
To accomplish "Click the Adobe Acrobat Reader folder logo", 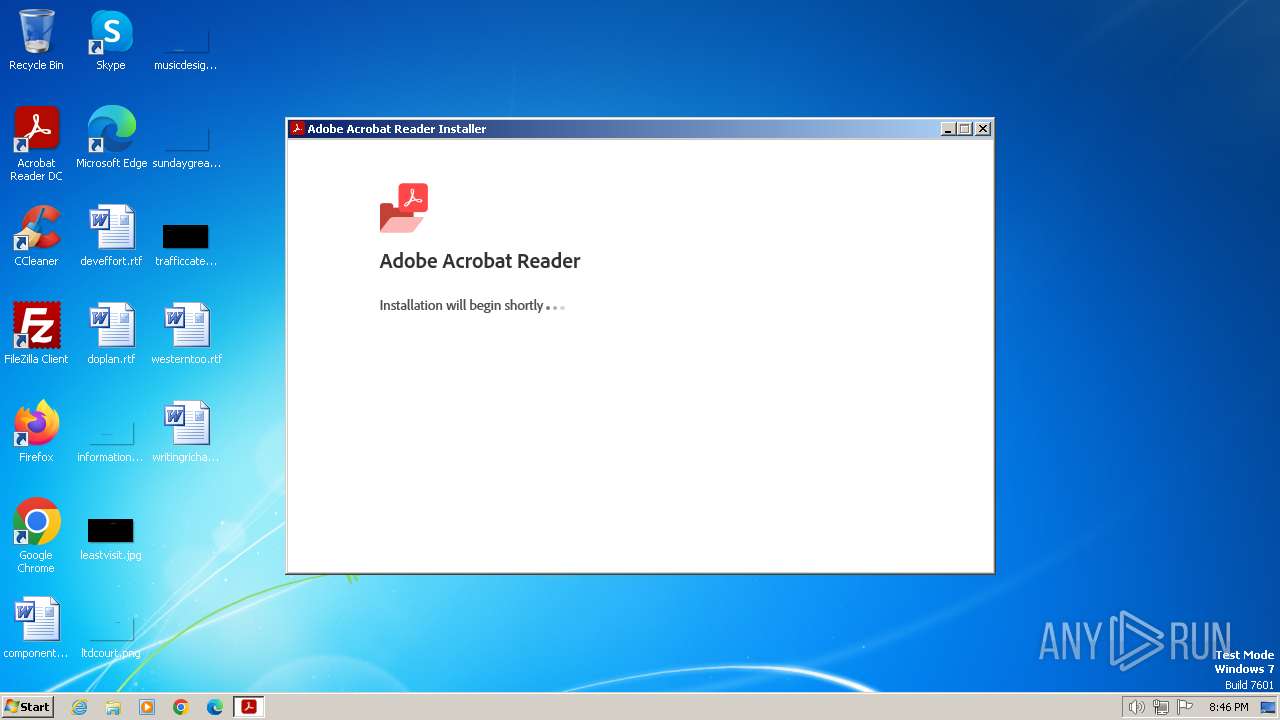I will click(404, 208).
